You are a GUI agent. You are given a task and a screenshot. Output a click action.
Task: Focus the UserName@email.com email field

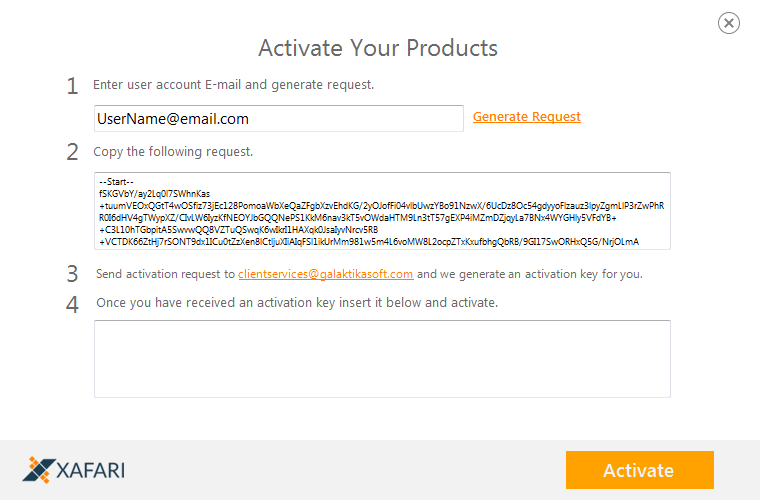(x=279, y=118)
